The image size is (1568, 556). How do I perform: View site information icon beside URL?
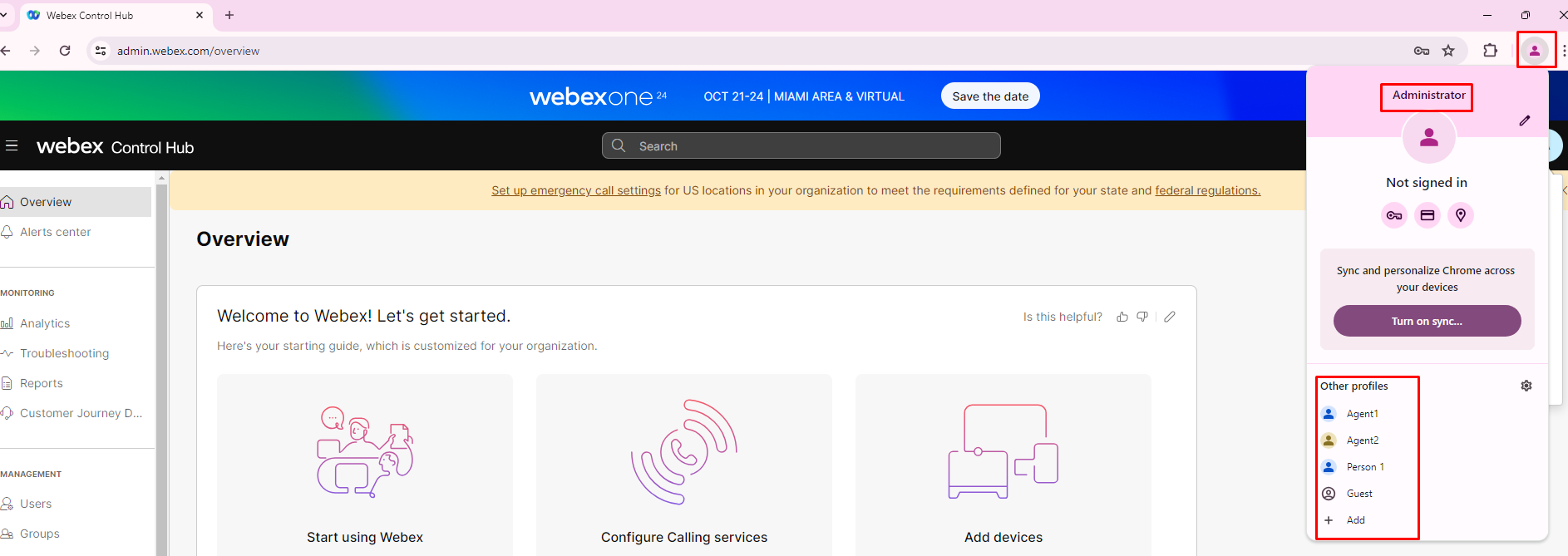click(x=101, y=51)
